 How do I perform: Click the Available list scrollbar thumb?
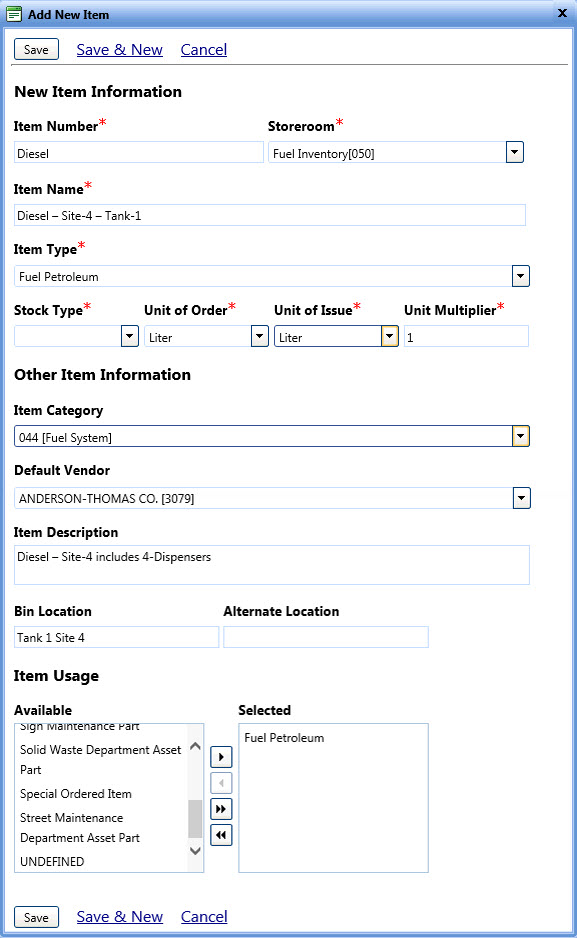195,819
